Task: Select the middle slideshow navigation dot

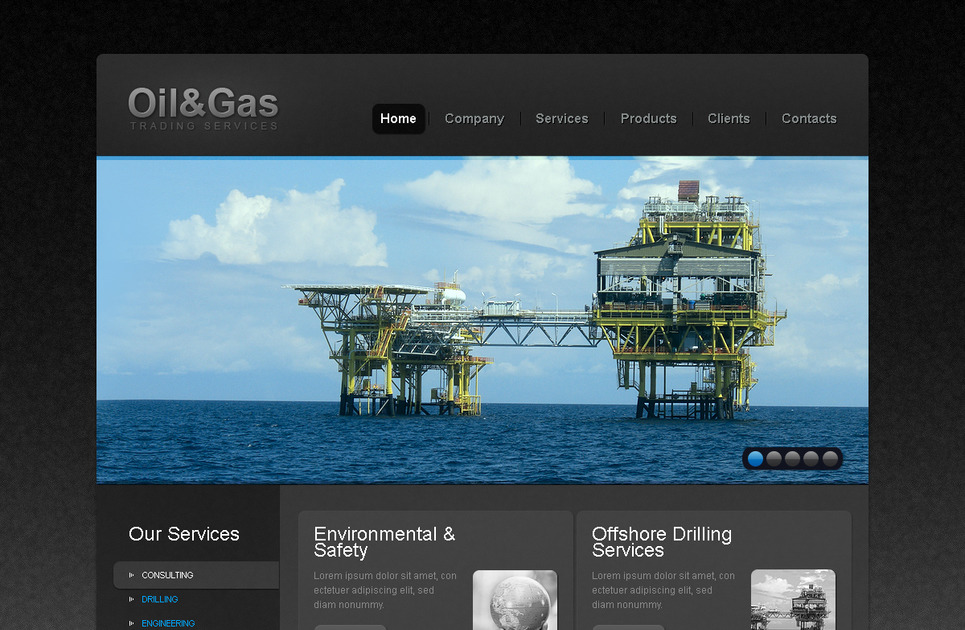Action: pos(793,458)
